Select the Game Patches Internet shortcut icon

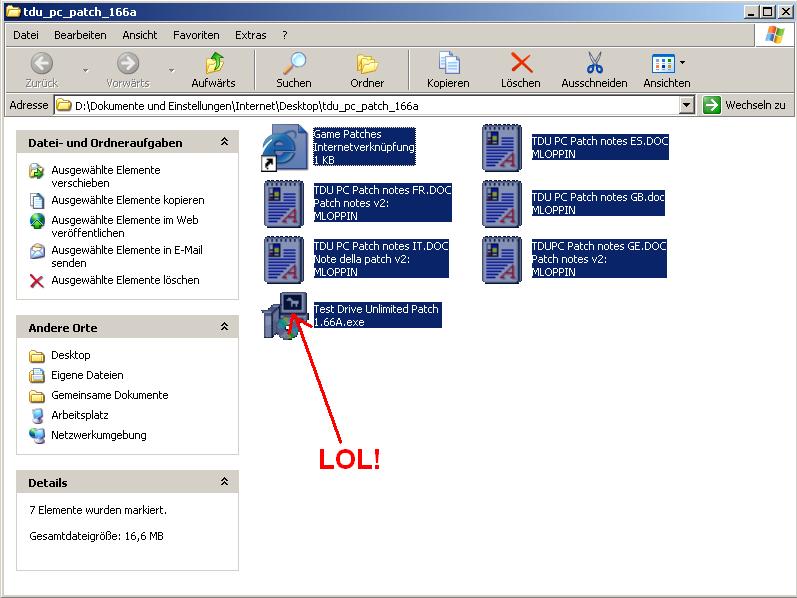click(285, 147)
